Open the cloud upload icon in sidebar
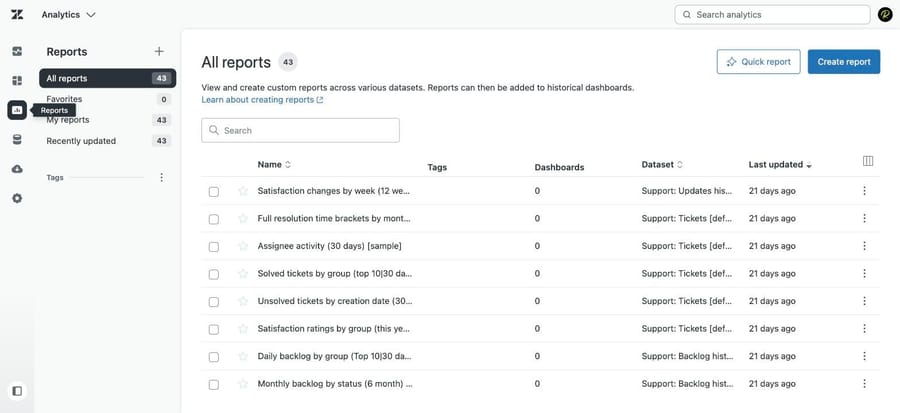 [x=17, y=169]
